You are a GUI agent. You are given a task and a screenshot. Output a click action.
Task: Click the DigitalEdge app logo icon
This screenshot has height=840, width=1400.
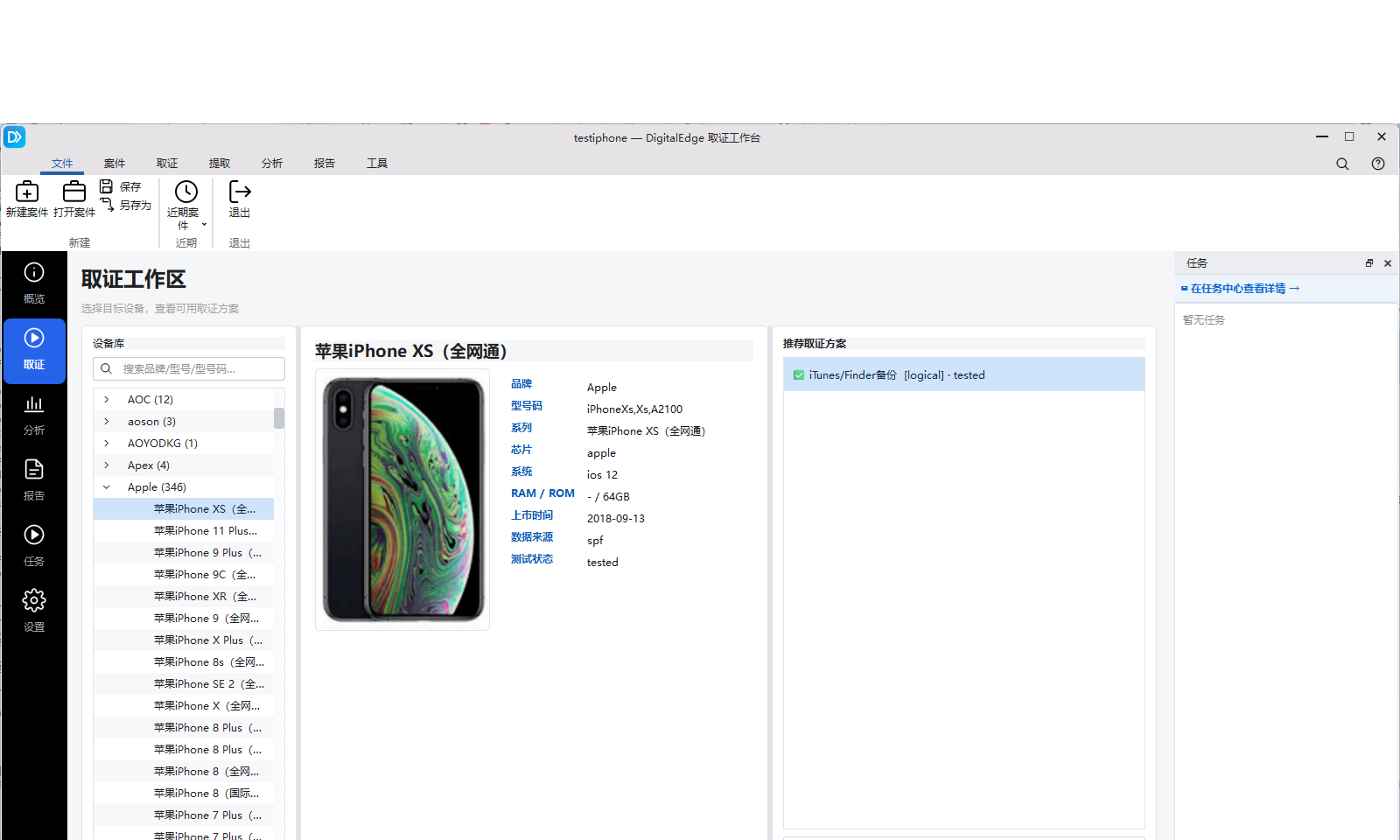point(15,137)
